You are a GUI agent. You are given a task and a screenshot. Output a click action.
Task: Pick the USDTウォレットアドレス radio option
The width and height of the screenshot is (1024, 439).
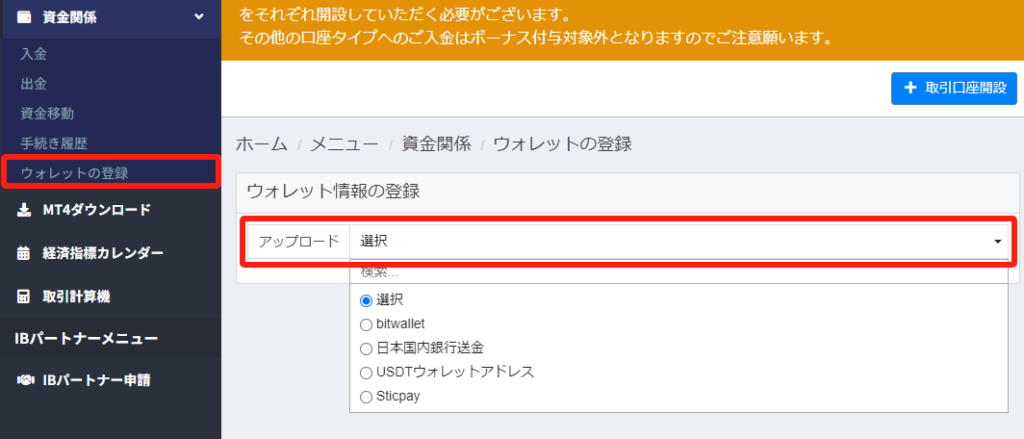click(365, 372)
